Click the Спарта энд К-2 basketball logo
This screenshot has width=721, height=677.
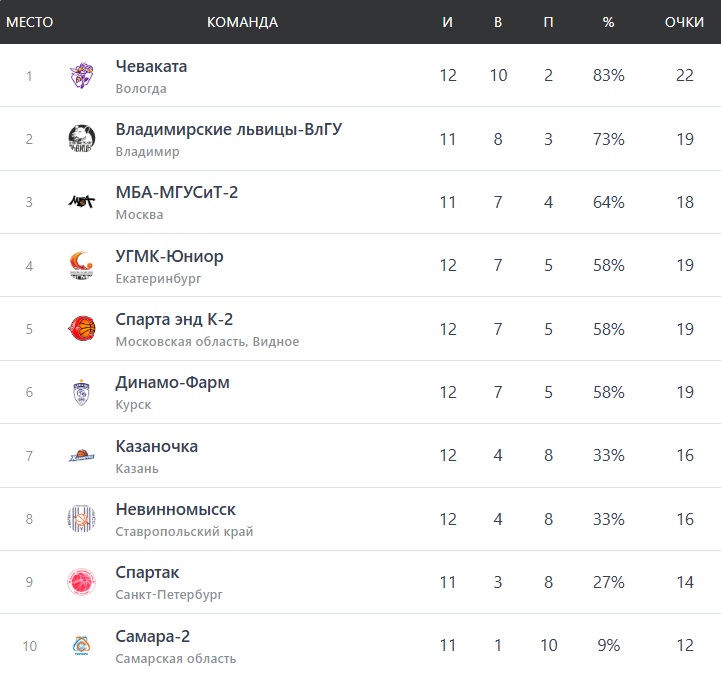pyautogui.click(x=82, y=329)
